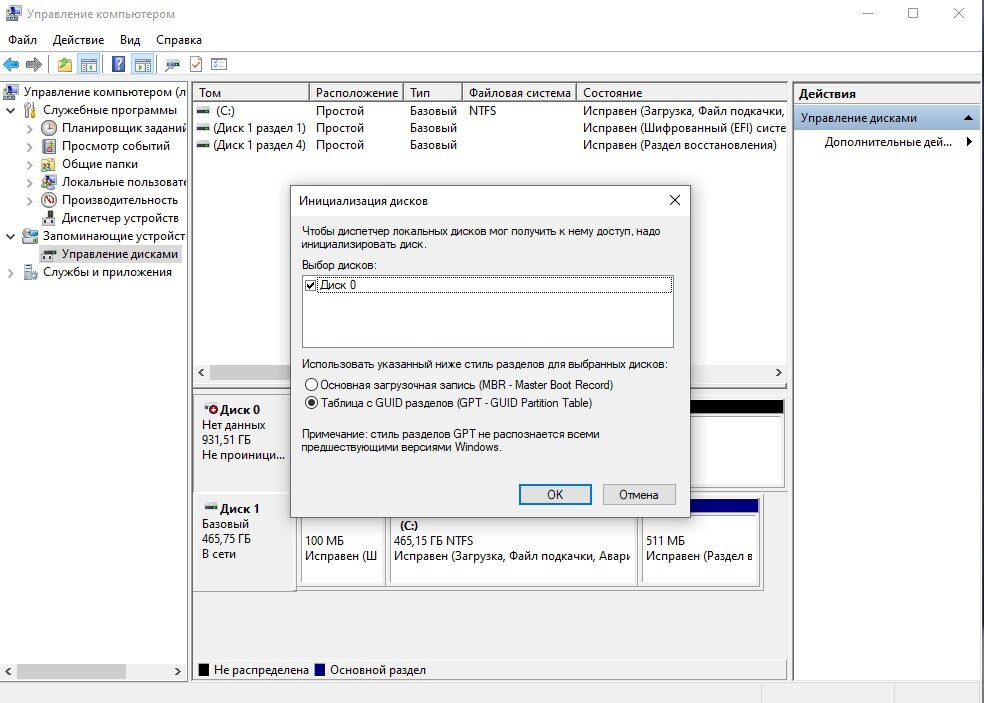Click the Производительность gauge icon

pos(48,200)
